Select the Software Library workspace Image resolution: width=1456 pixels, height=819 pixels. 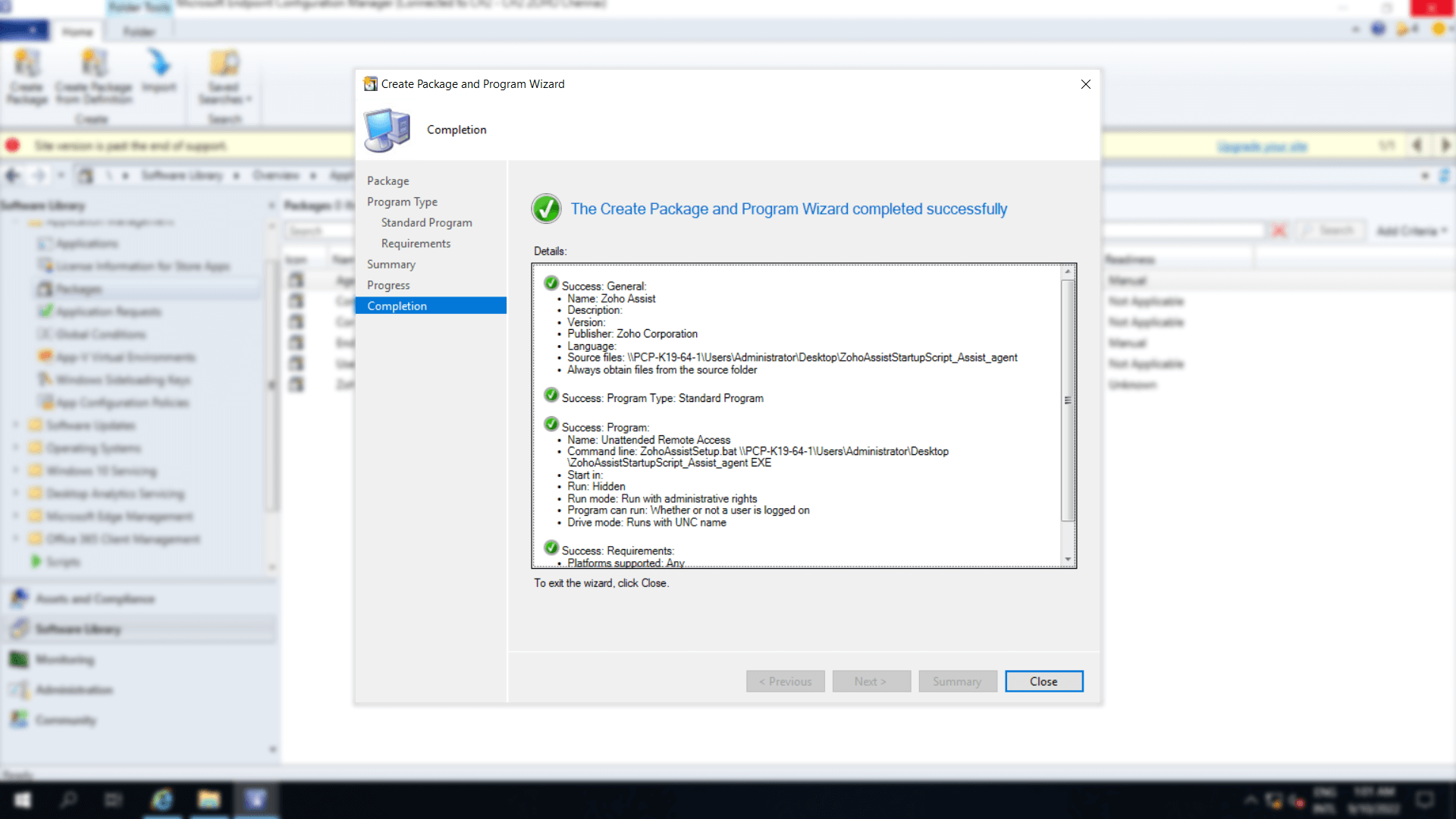(x=78, y=629)
